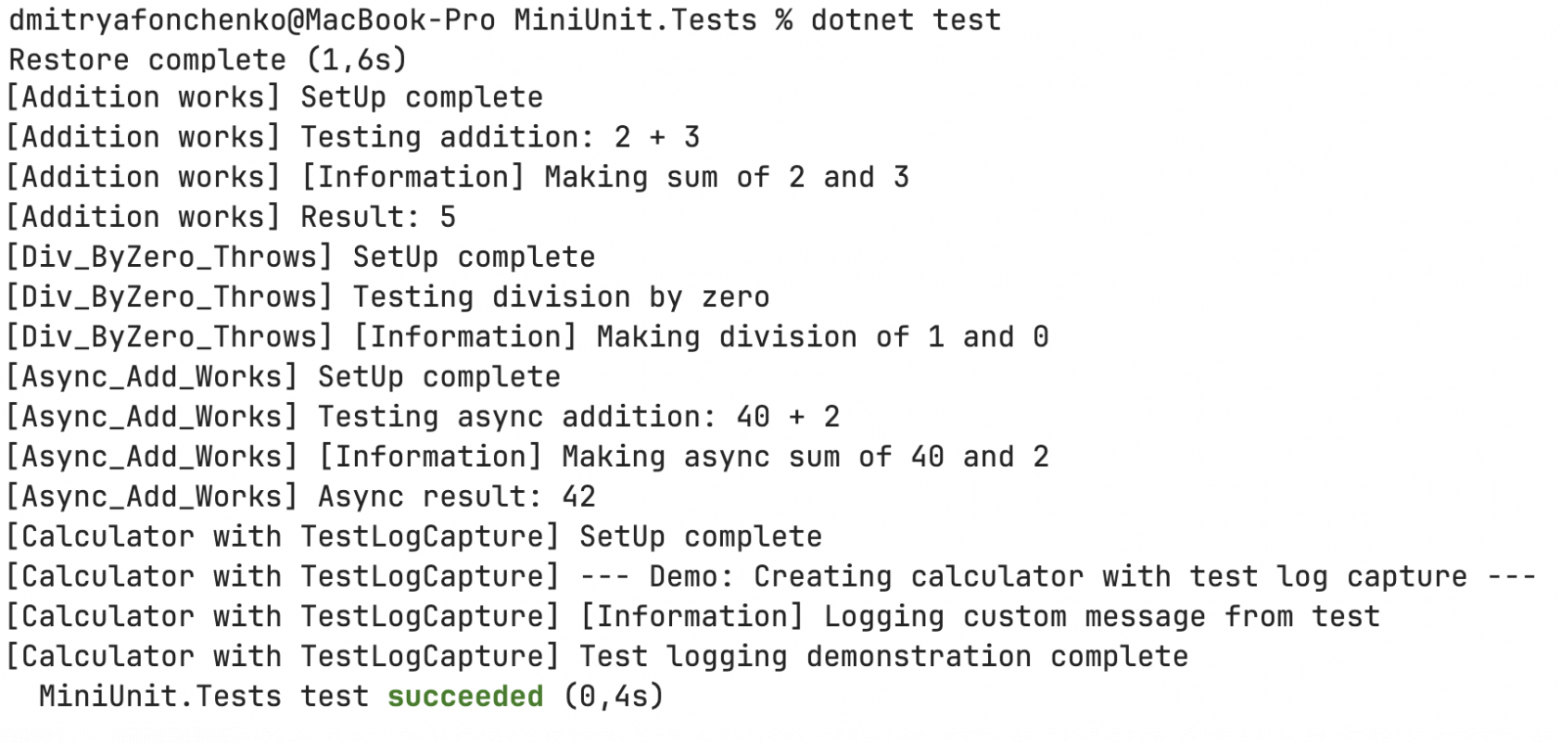Click 'Making async sum of 40 and 2'
This screenshot has width=1560, height=743.
(806, 457)
